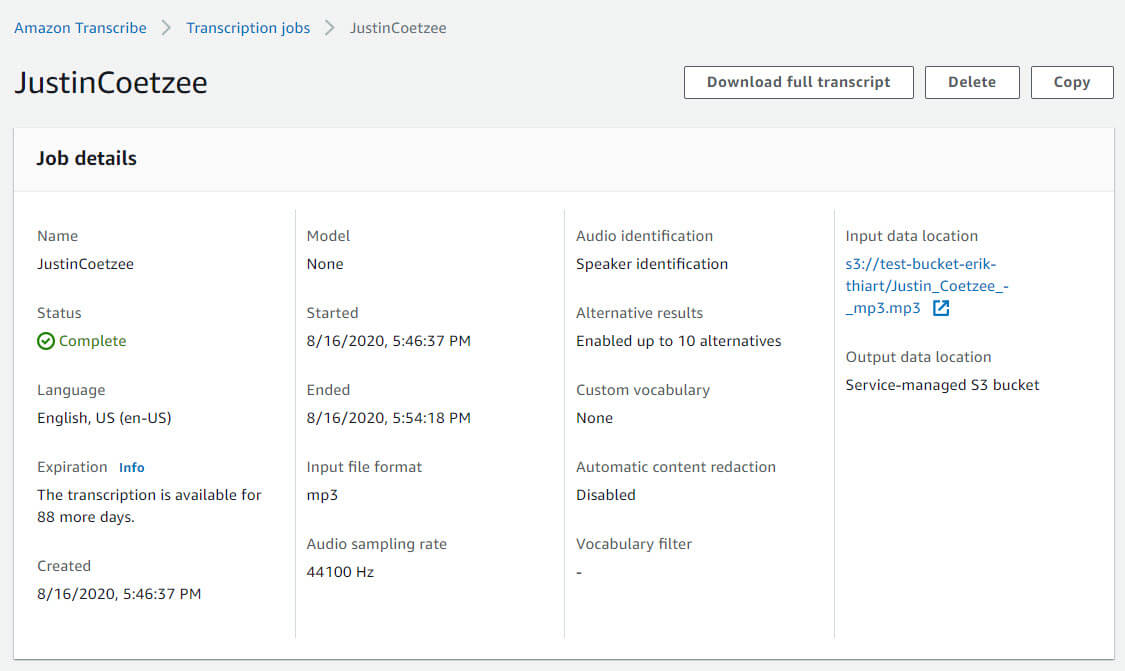Click the JustinCoetzee page heading

coord(111,82)
